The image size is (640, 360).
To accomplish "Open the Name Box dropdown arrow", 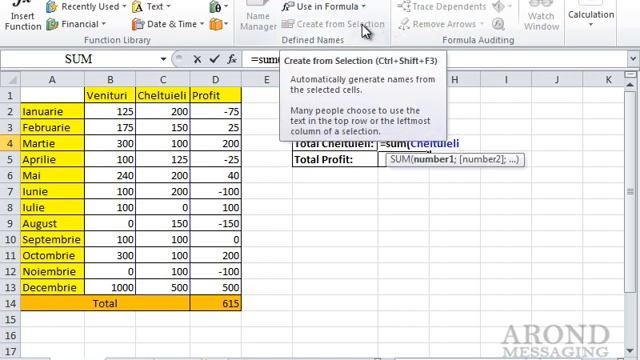I will pos(163,59).
